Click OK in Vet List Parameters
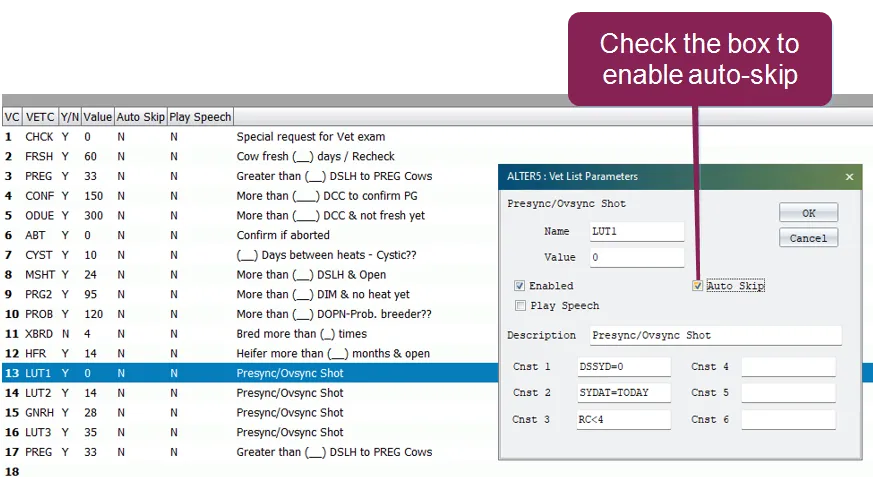 tap(808, 213)
